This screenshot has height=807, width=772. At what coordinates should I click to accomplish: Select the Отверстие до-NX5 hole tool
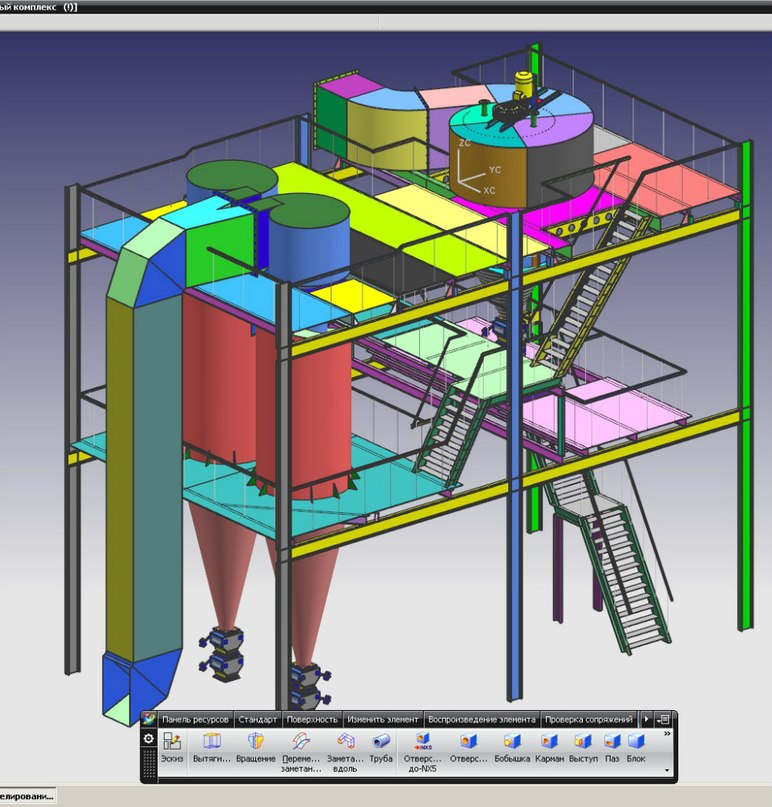click(423, 752)
